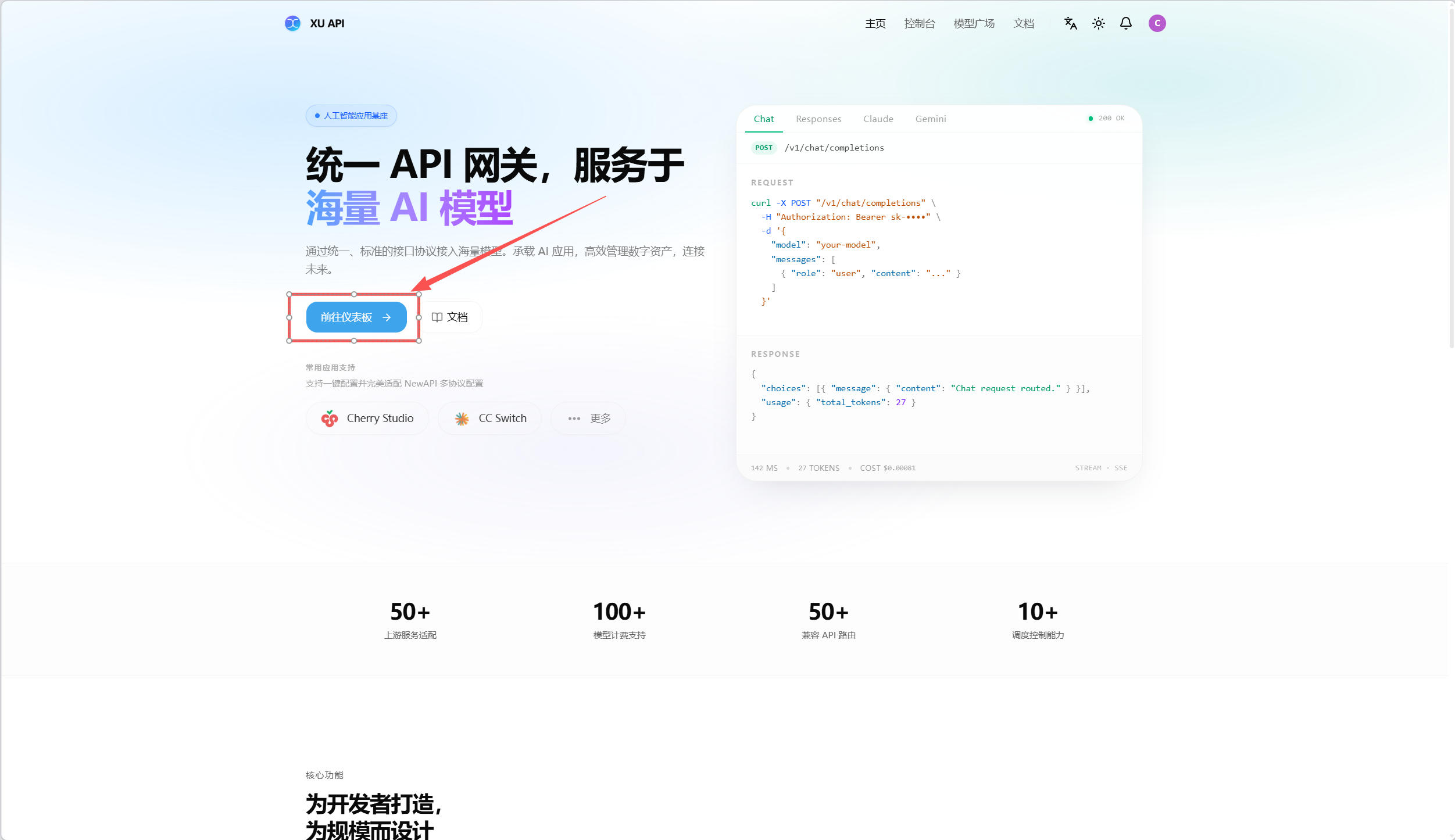Click the STREAM · SSE label
Screen dimensions: 1455x840
pos(1101,468)
